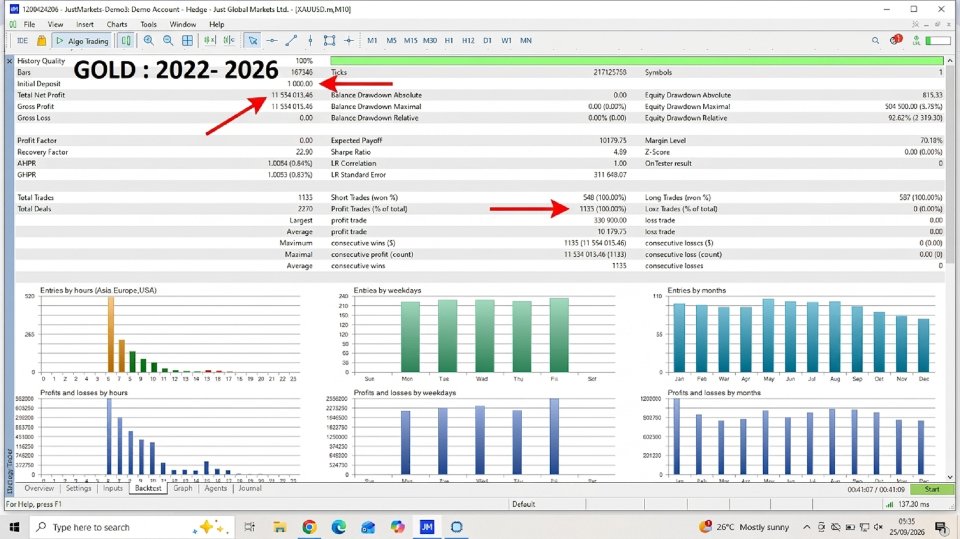The image size is (960, 539).
Task: Show hidden tray icons chevron
Action: tap(806, 527)
